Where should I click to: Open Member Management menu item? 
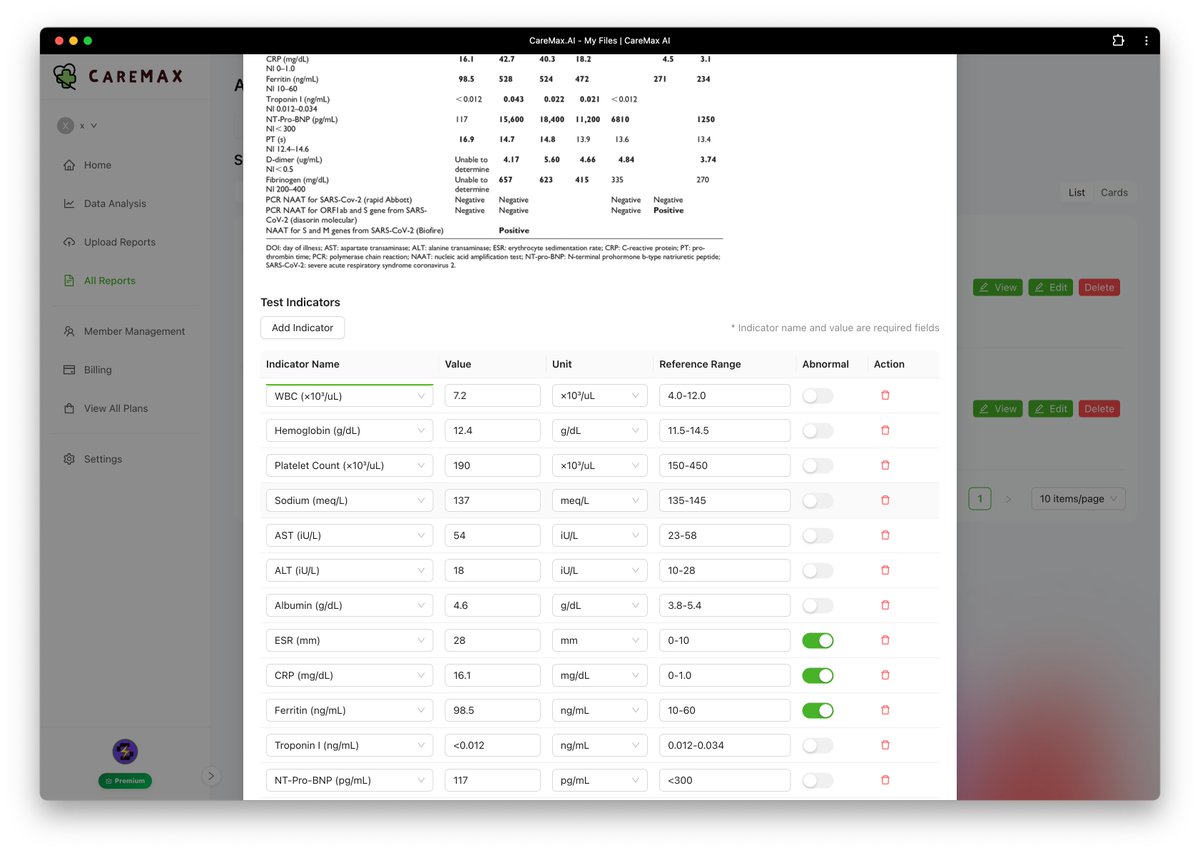click(x=135, y=331)
